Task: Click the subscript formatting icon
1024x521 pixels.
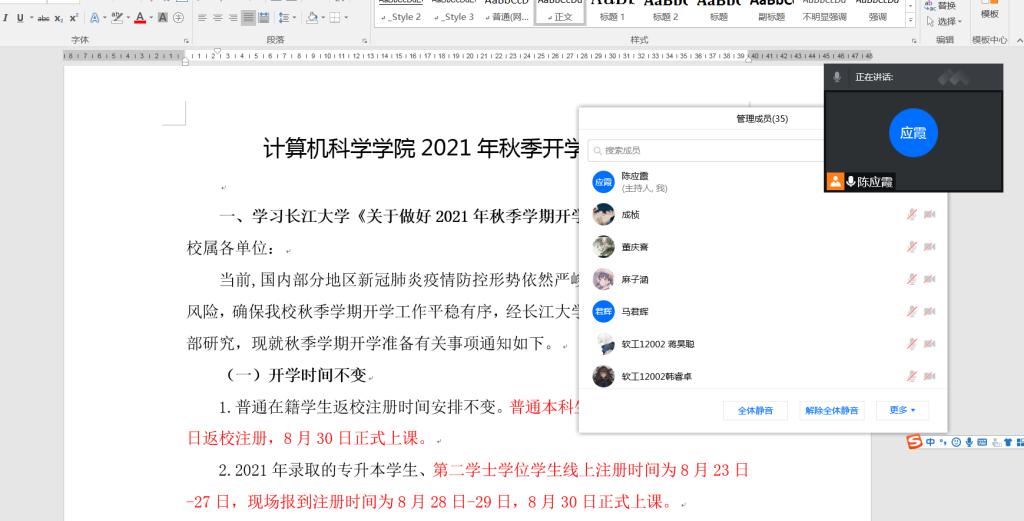Action: coord(59,18)
